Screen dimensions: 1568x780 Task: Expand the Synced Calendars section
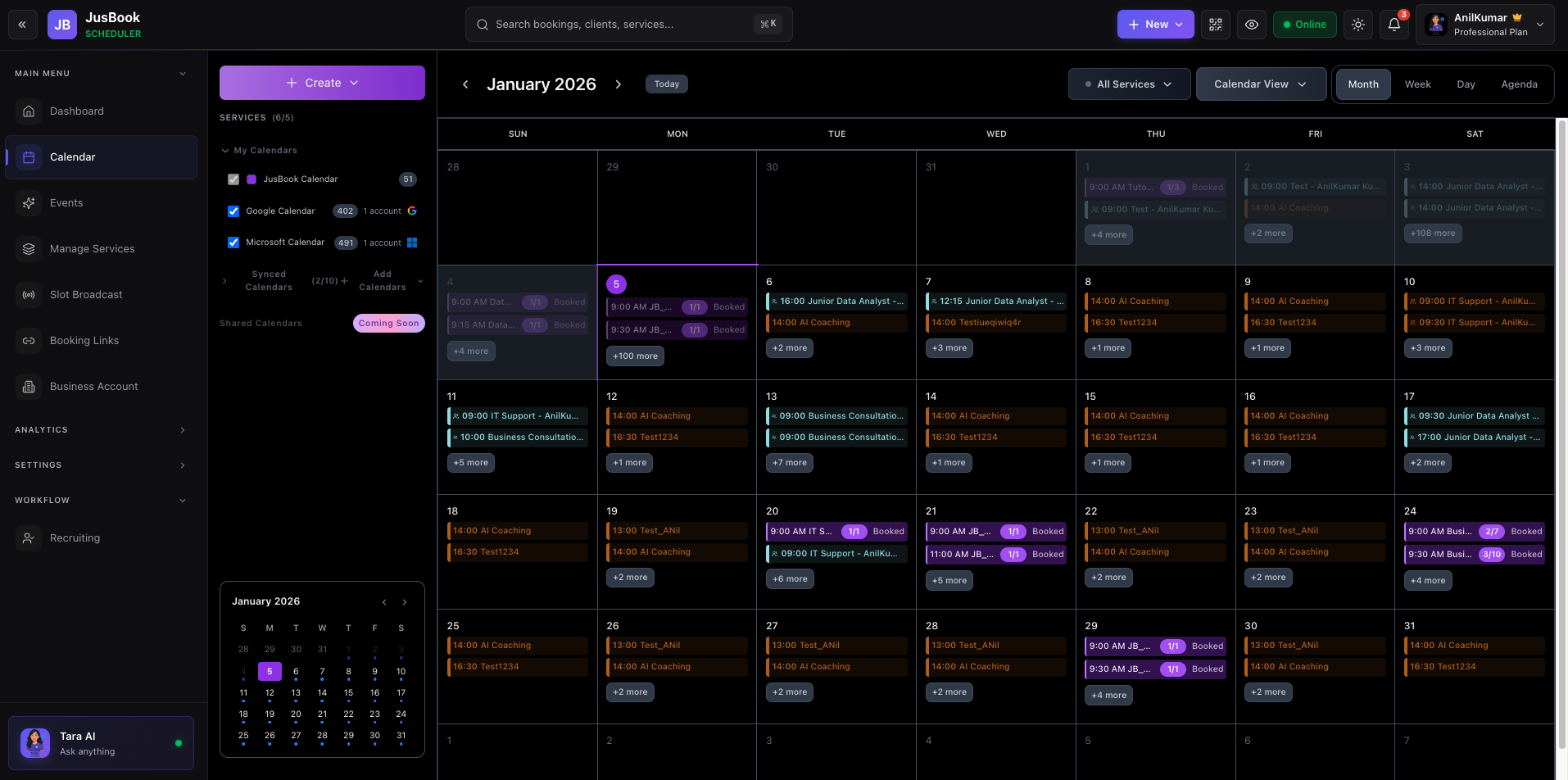coord(225,280)
